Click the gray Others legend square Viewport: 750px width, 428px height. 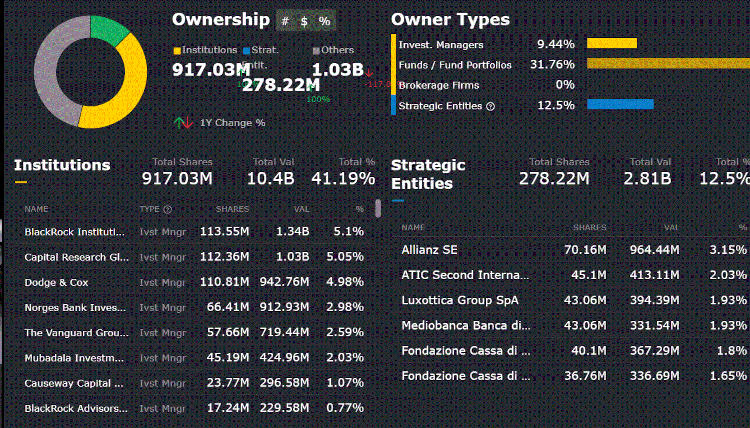pos(316,50)
